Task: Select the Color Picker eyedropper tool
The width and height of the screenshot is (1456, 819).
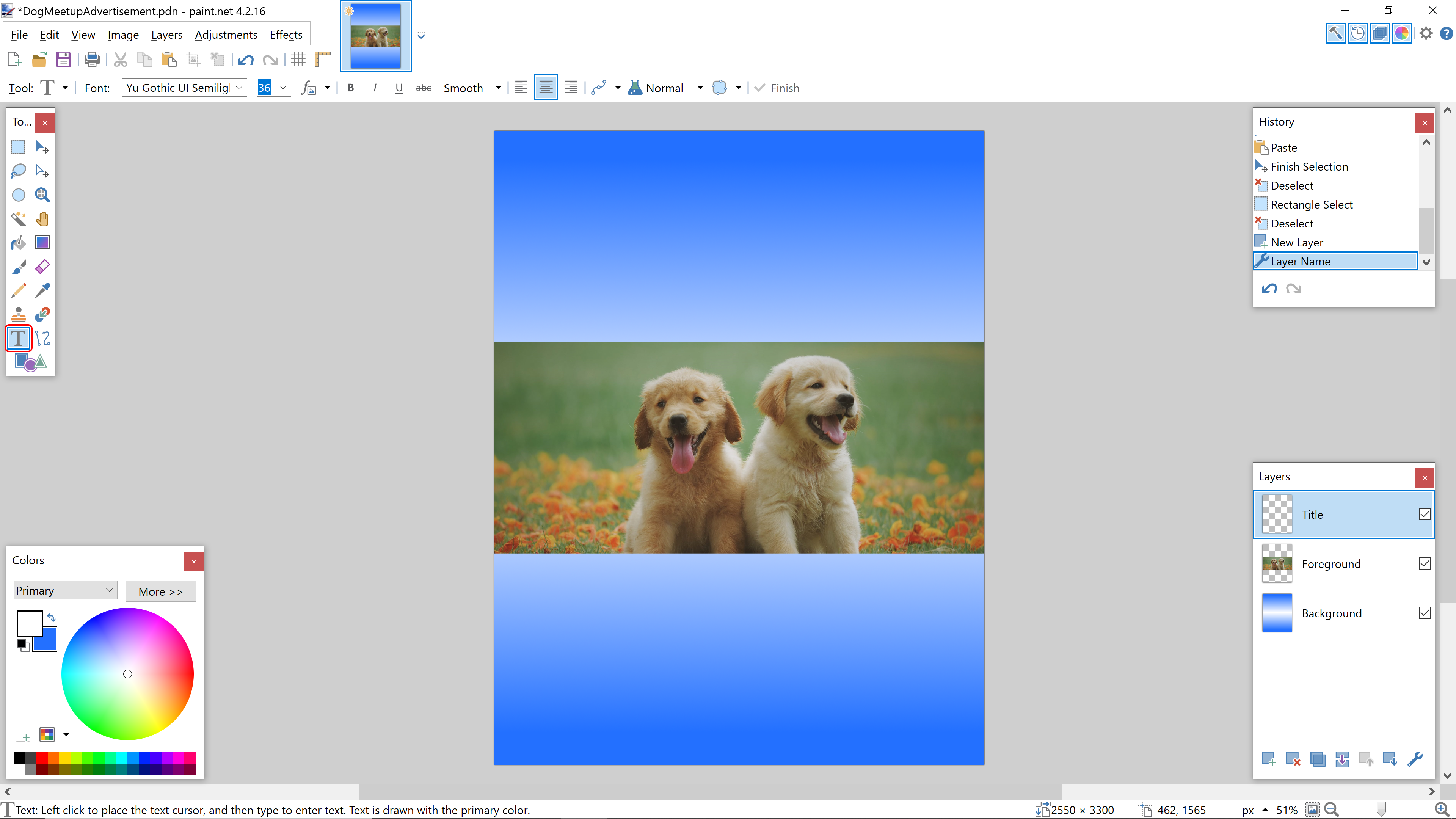Action: pos(42,290)
